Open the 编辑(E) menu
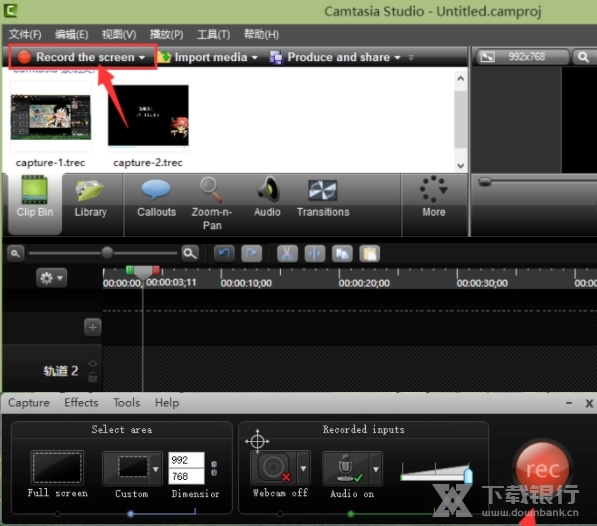 pos(71,35)
